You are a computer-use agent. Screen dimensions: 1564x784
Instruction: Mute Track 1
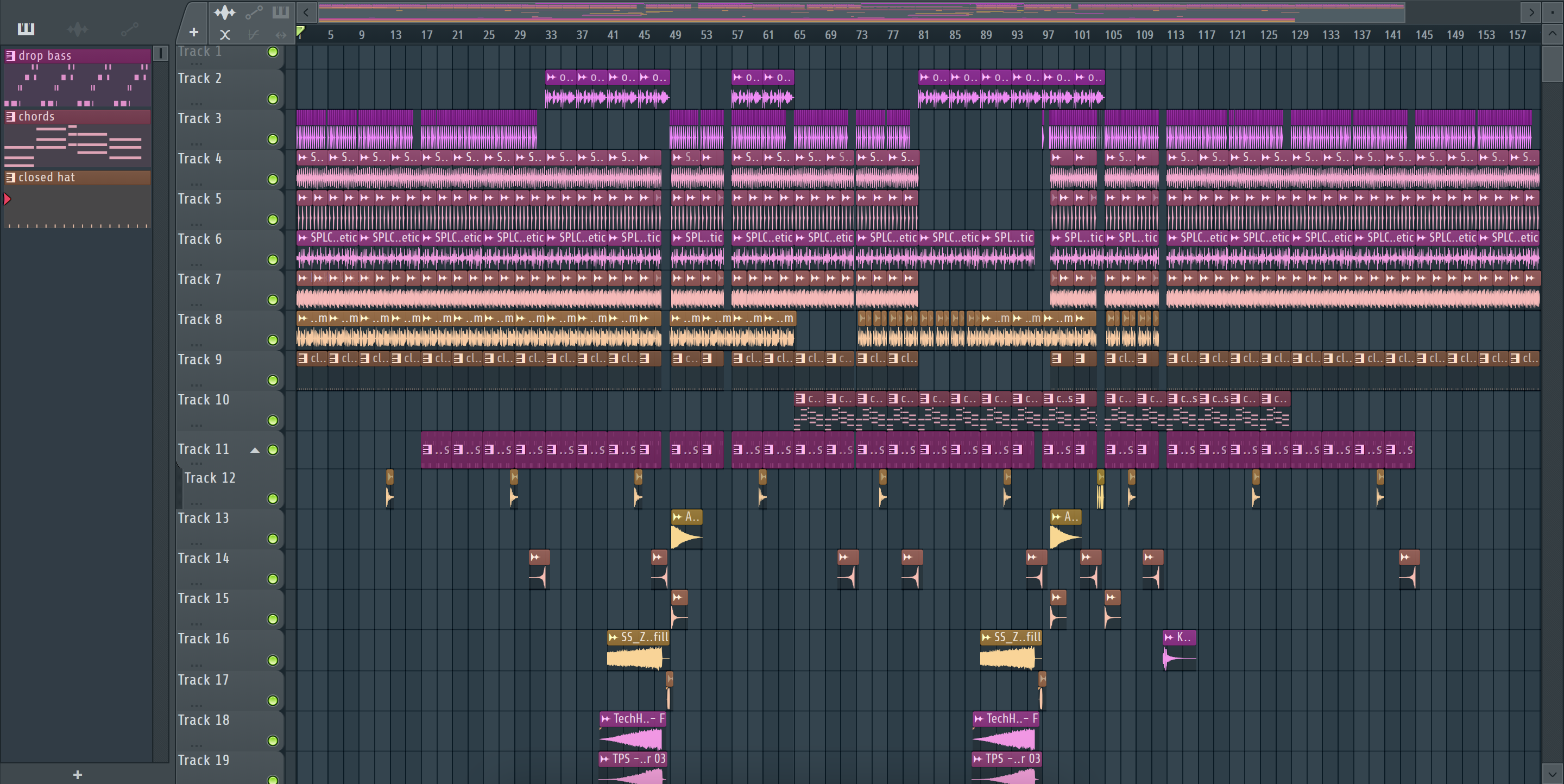pos(273,52)
